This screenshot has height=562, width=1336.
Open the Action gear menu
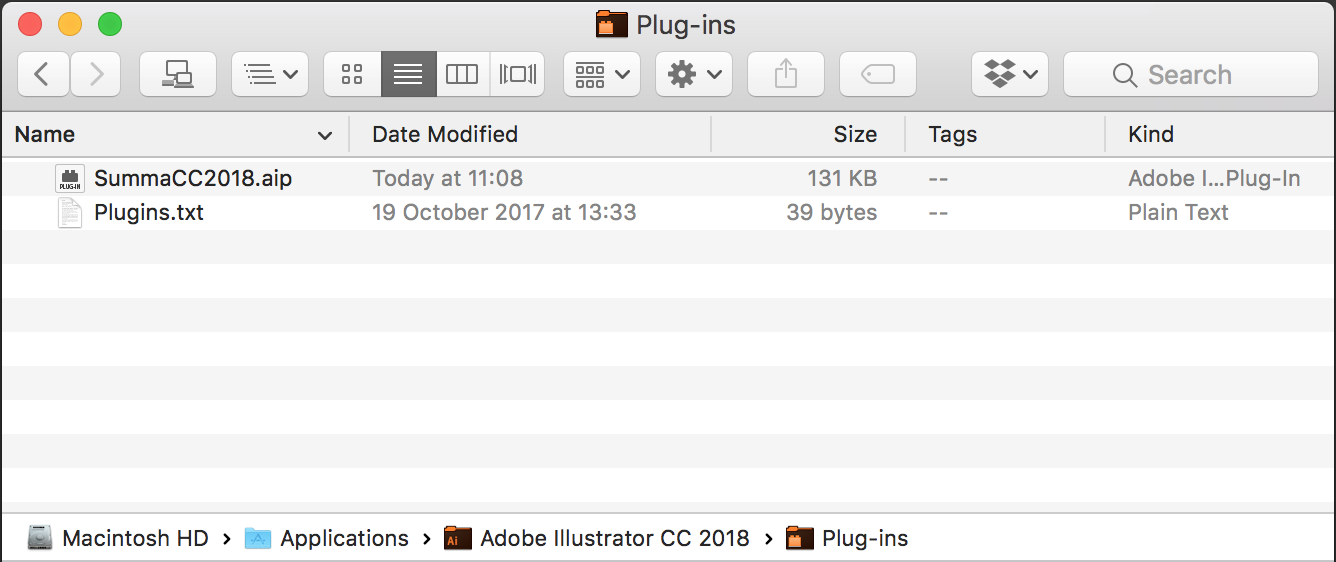tap(694, 74)
